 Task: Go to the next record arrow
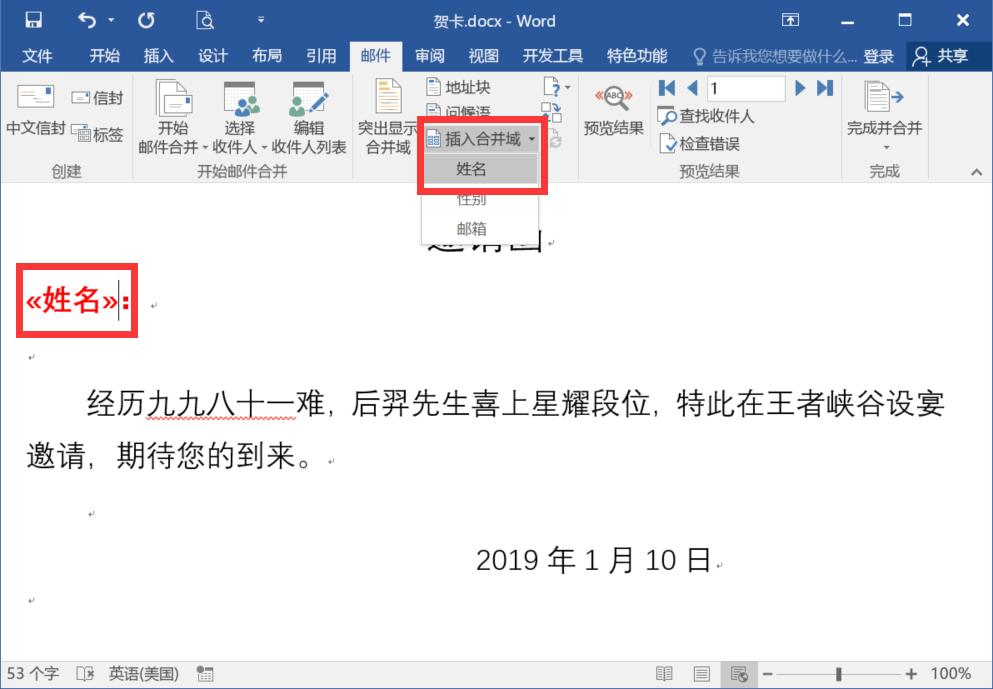[799, 87]
